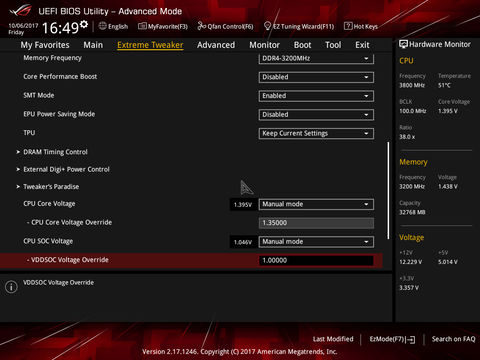Select Memory Frequency label
The height and width of the screenshot is (360, 480).
click(52, 58)
